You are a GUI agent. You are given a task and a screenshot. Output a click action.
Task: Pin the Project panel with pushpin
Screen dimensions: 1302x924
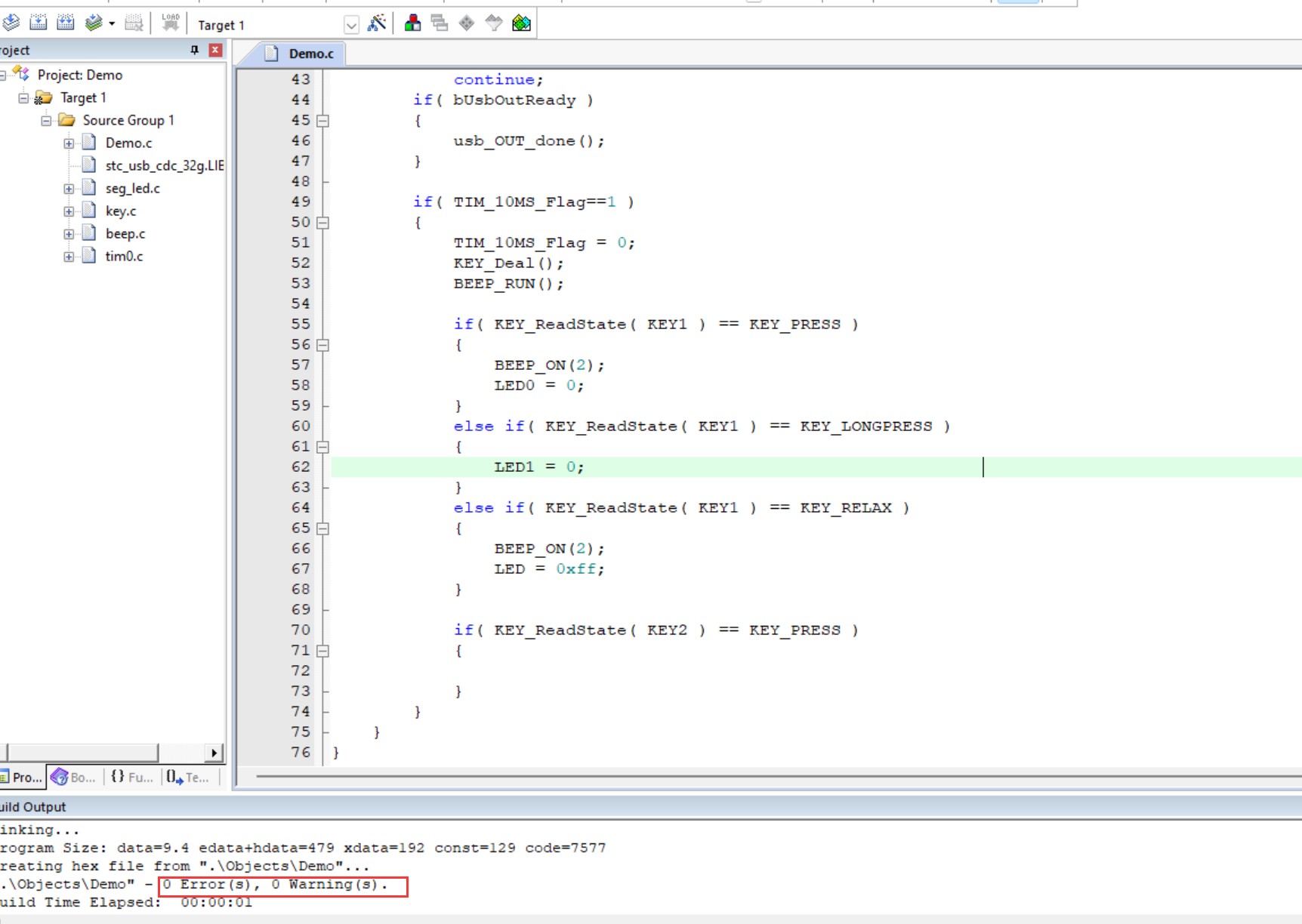pos(194,50)
